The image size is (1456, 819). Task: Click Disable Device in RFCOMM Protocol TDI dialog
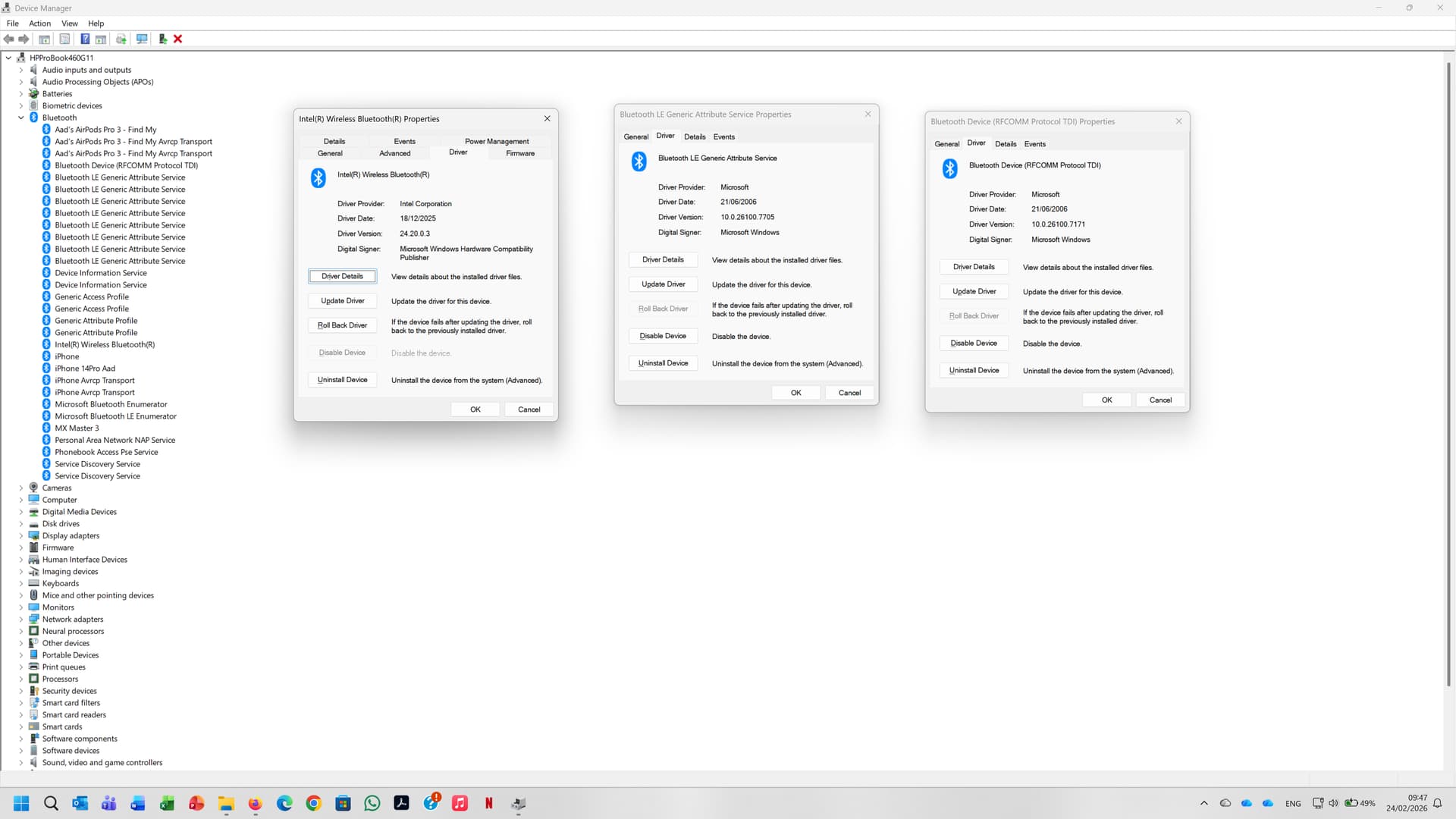click(x=974, y=343)
